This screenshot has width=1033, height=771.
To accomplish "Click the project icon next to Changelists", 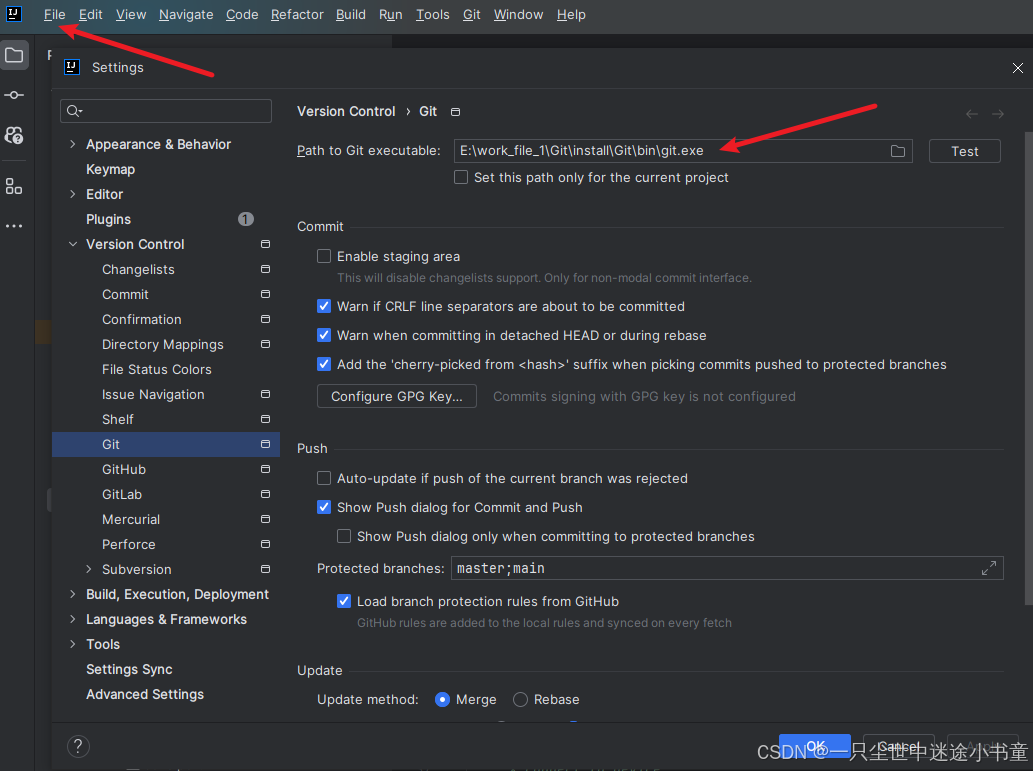I will (x=265, y=269).
